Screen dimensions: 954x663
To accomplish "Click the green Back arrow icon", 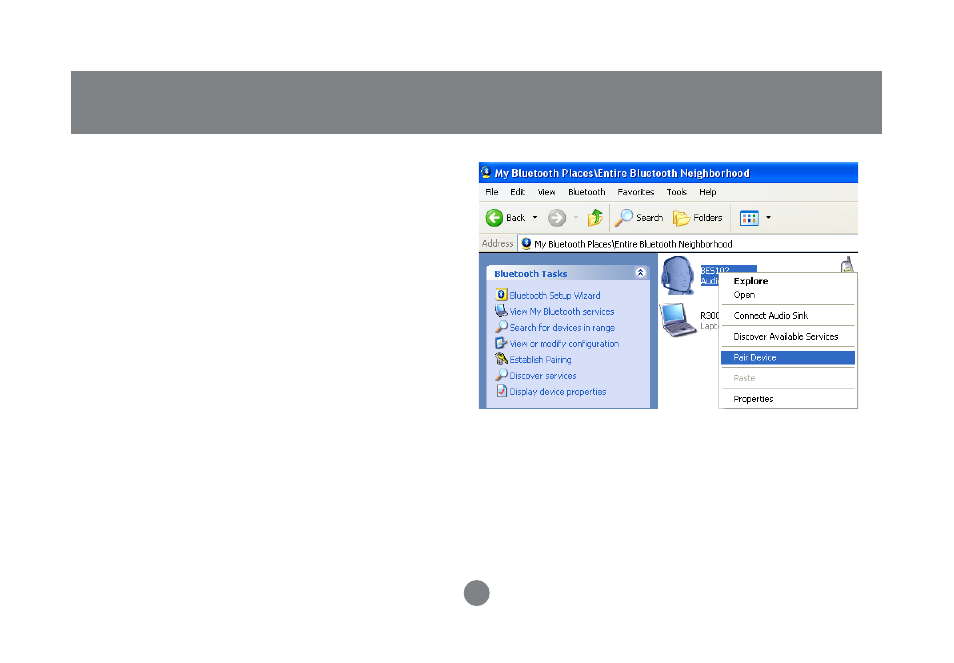I will click(x=494, y=218).
